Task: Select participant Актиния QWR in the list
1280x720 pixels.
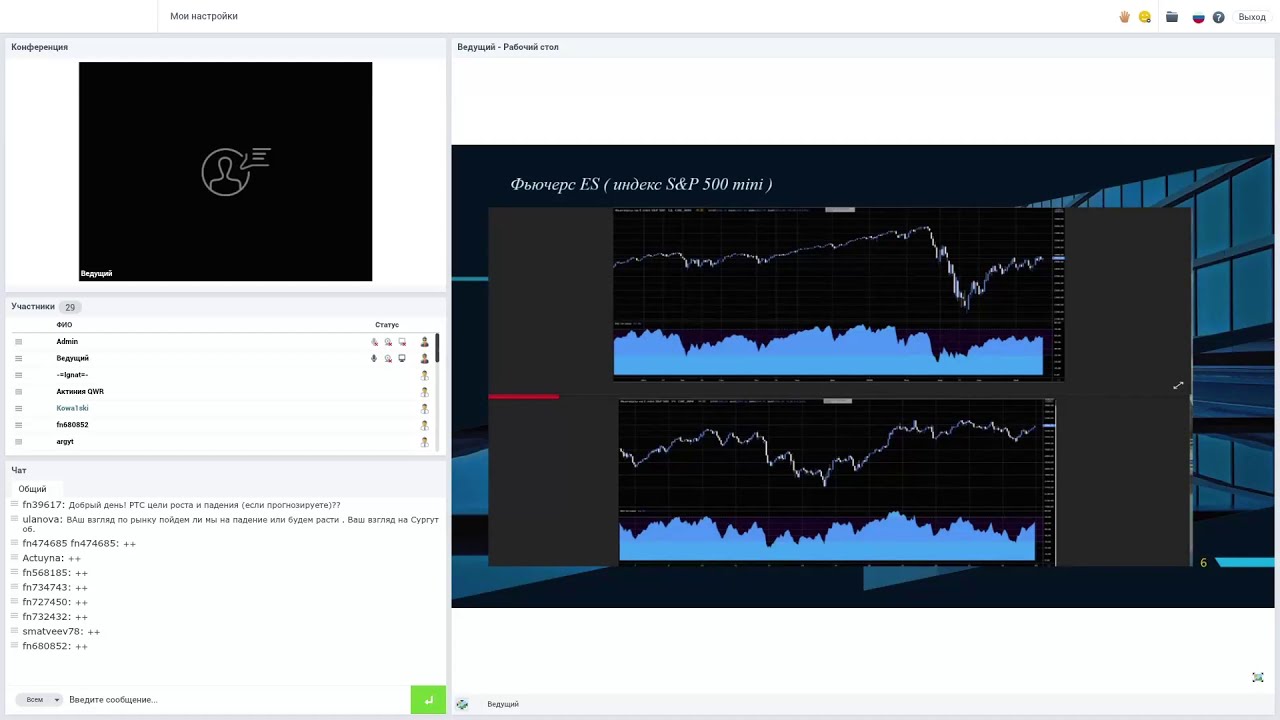Action: [x=80, y=392]
